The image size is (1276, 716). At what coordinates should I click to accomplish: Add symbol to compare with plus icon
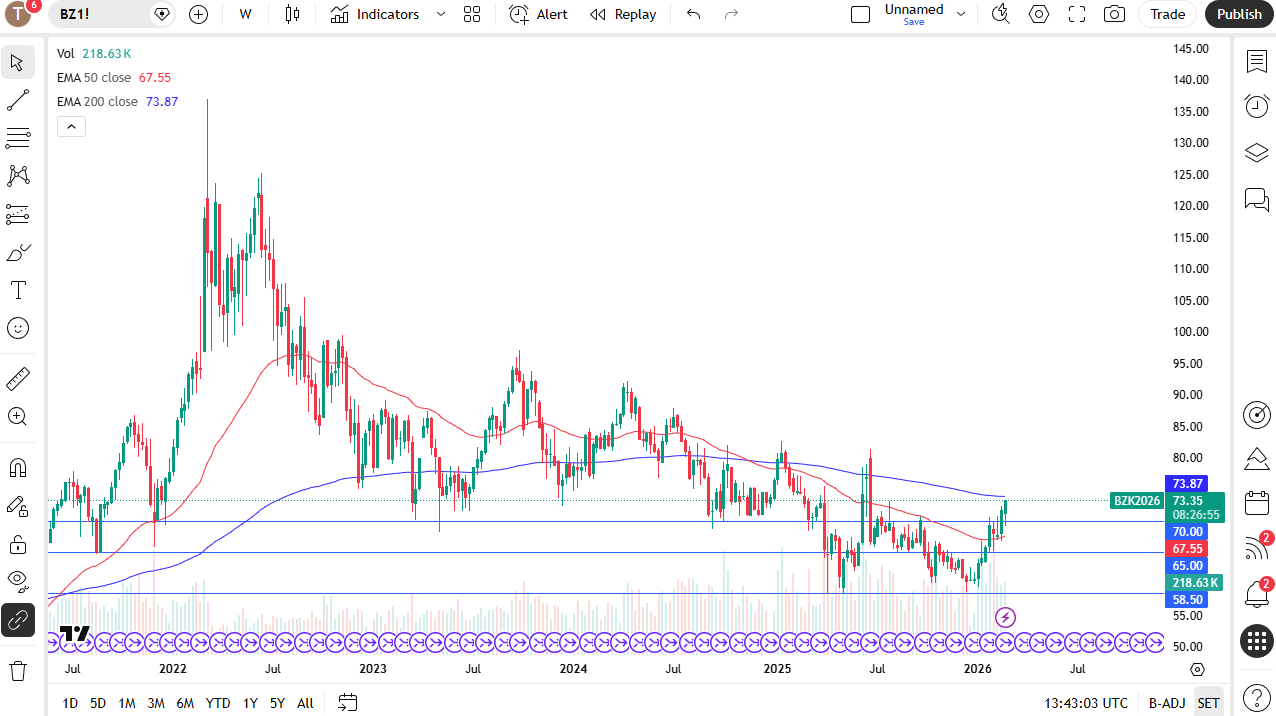click(199, 14)
